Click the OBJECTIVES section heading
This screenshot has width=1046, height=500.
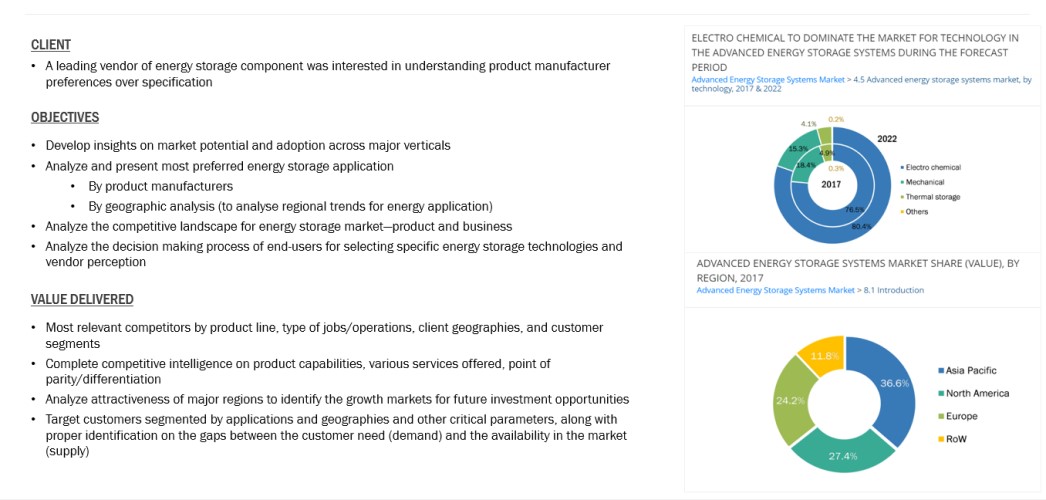tap(65, 117)
